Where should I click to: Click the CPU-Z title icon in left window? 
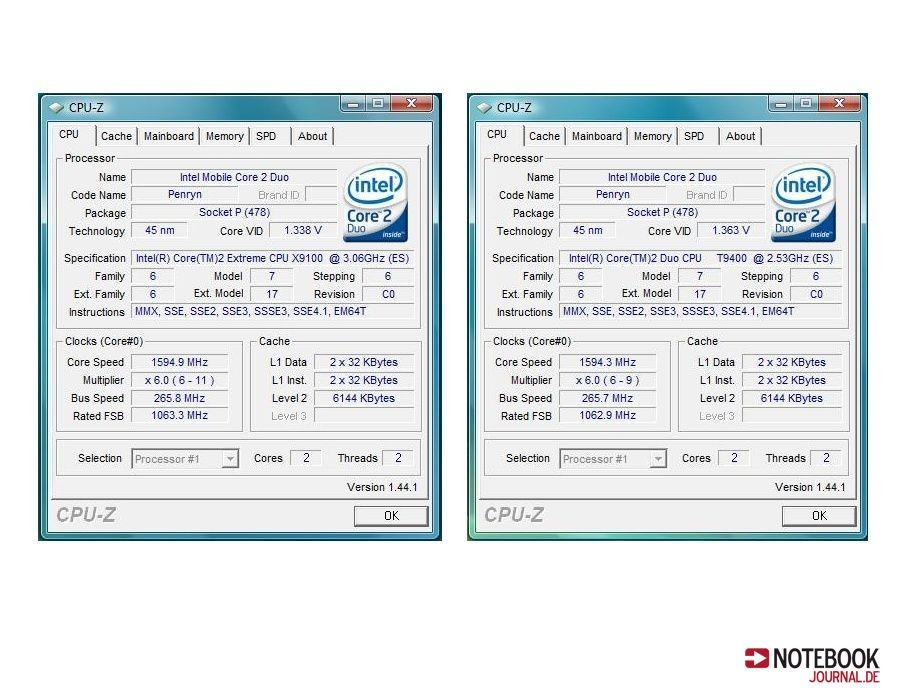[56, 108]
